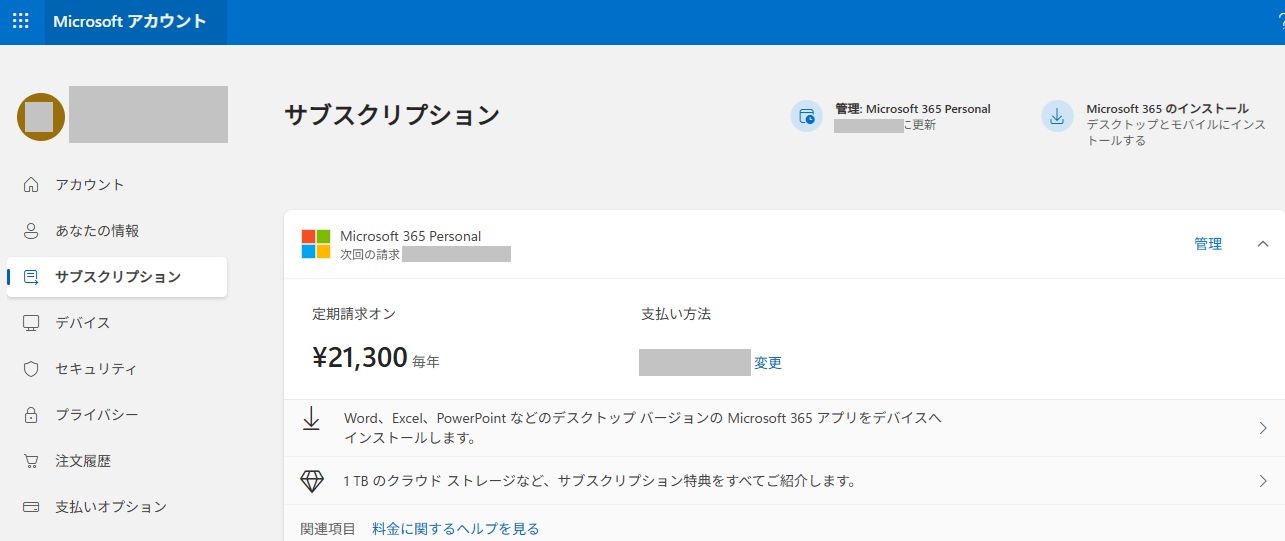Click the blue 管理 link
The height and width of the screenshot is (541, 1285).
coord(1208,244)
